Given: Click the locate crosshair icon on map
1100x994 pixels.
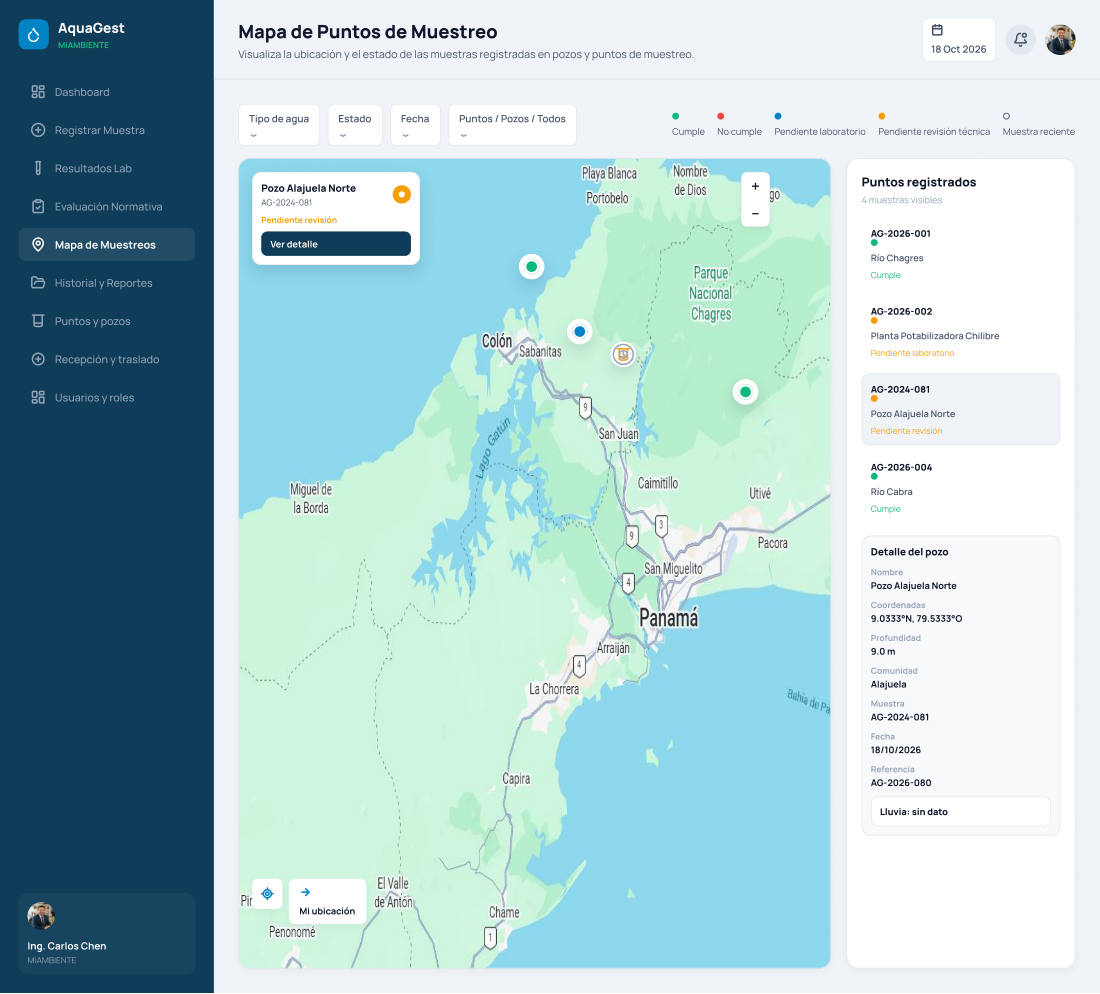Looking at the screenshot, I should (x=267, y=893).
